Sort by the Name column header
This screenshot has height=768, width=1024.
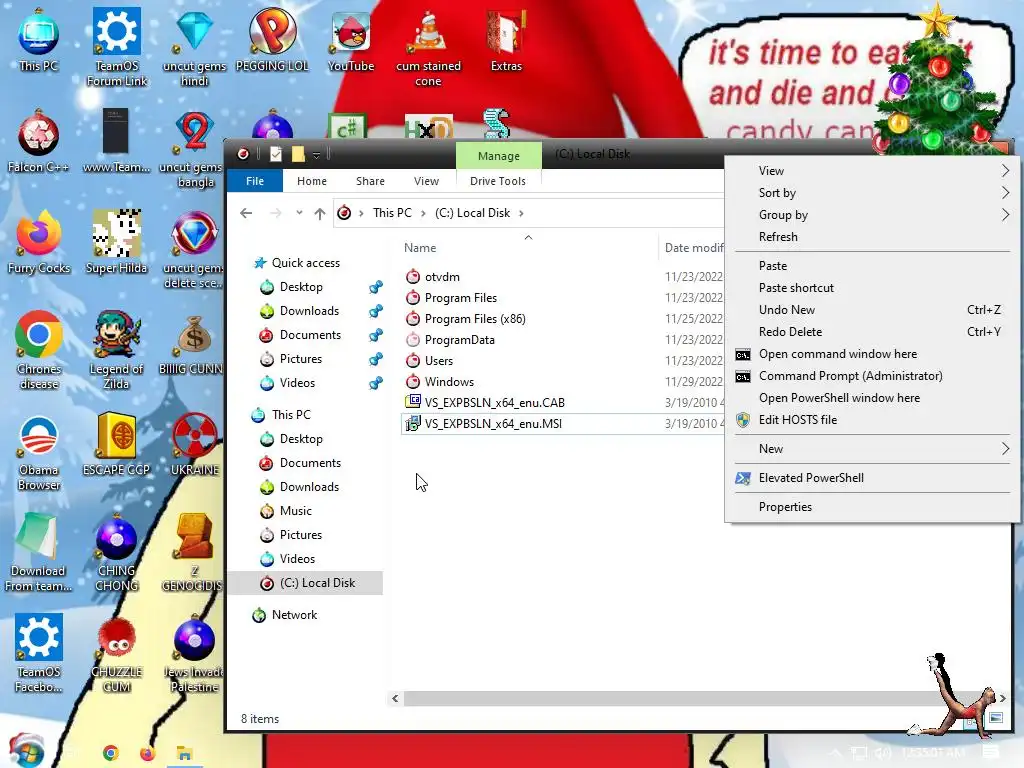[x=420, y=248]
